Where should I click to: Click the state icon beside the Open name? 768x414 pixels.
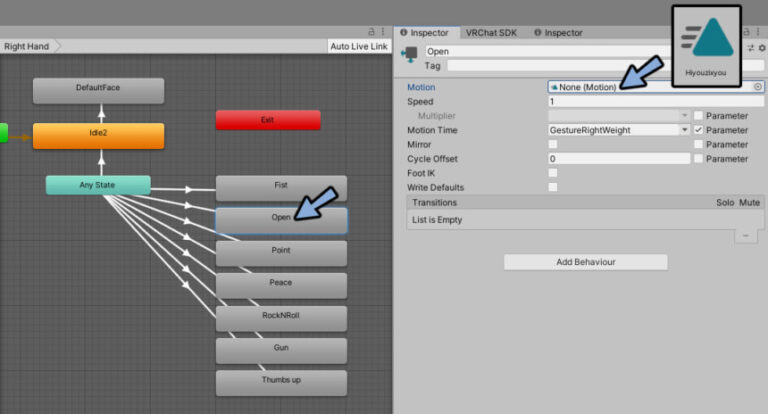[x=409, y=56]
